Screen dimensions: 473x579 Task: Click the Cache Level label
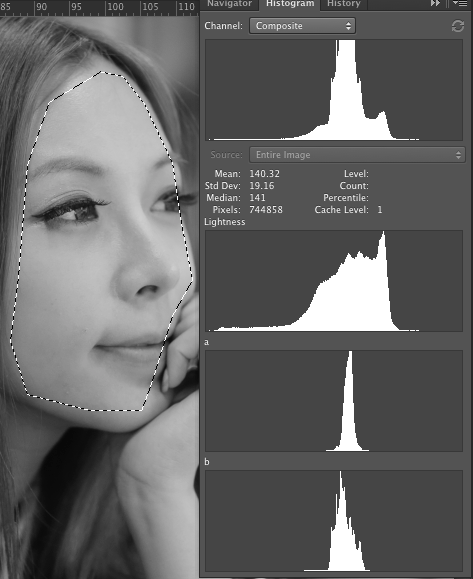click(341, 210)
